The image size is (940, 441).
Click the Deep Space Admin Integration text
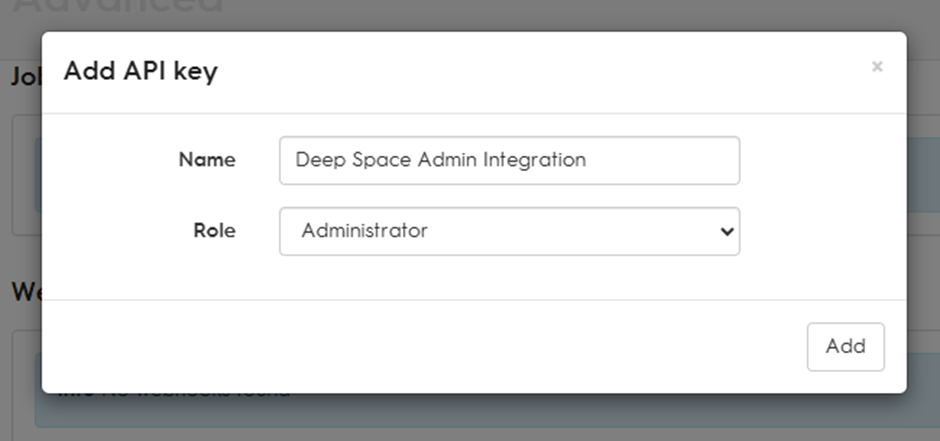441,160
